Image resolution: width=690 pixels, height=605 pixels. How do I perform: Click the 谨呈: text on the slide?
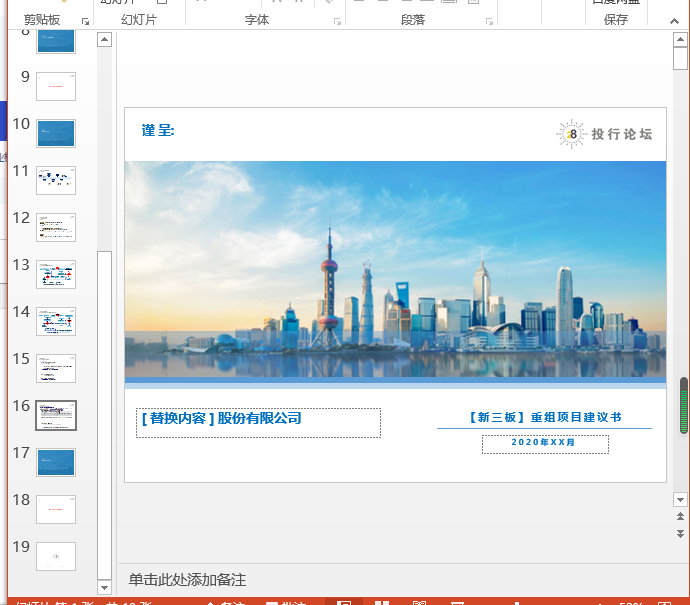158,130
